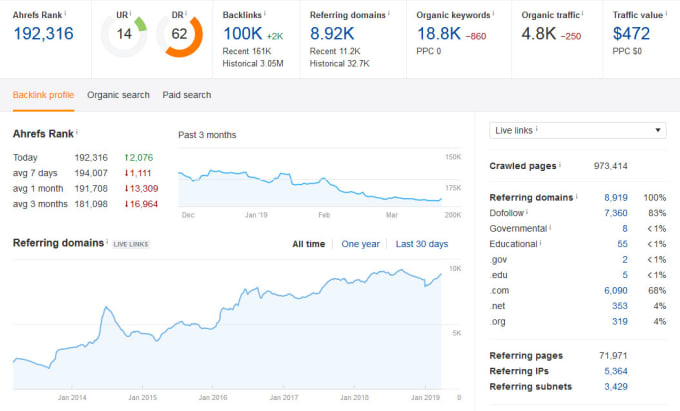The width and height of the screenshot is (680, 411).
Task: Click the info icon beside Organic traffic
Action: coord(583,13)
